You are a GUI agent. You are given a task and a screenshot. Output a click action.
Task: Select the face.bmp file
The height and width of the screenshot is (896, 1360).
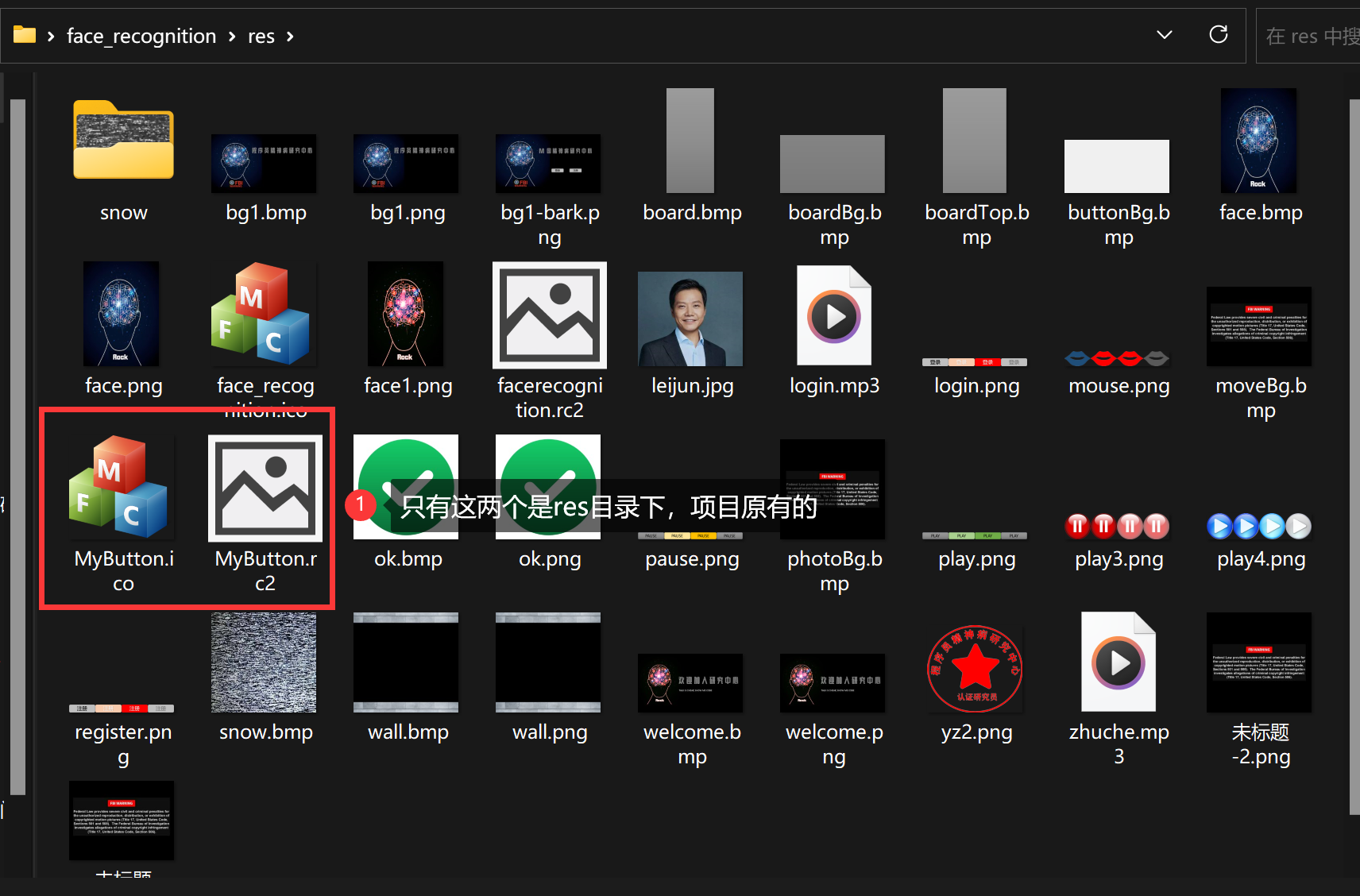(1259, 141)
